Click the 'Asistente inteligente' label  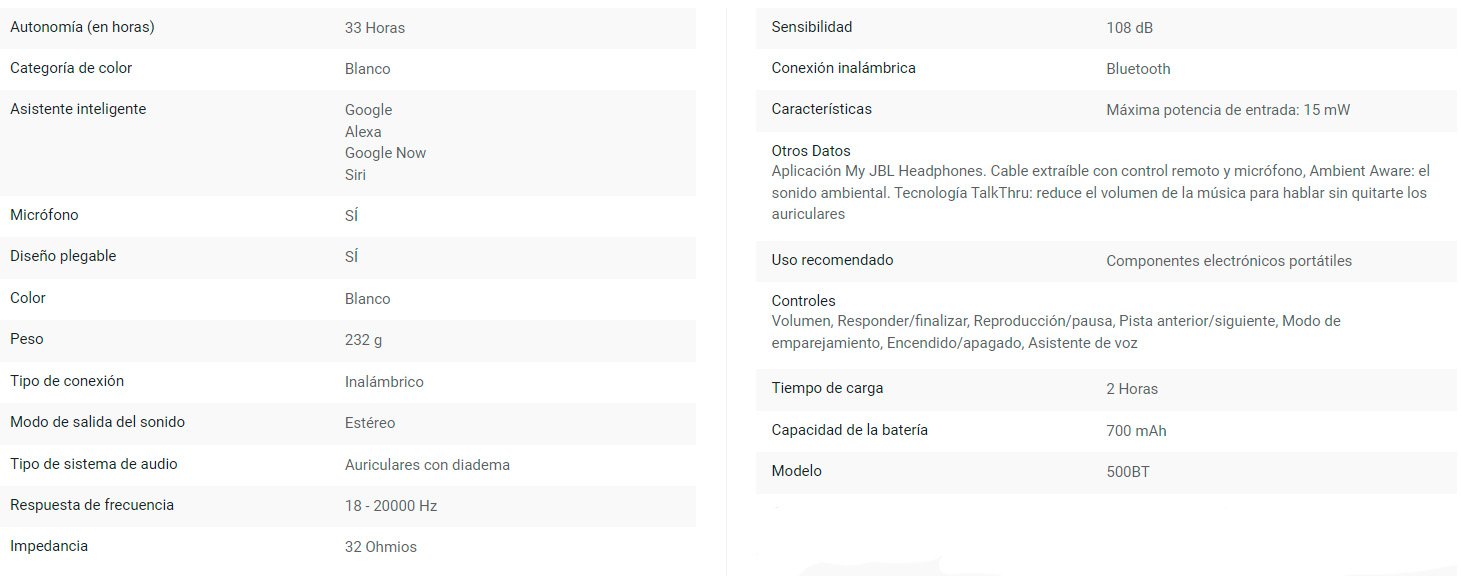click(78, 109)
